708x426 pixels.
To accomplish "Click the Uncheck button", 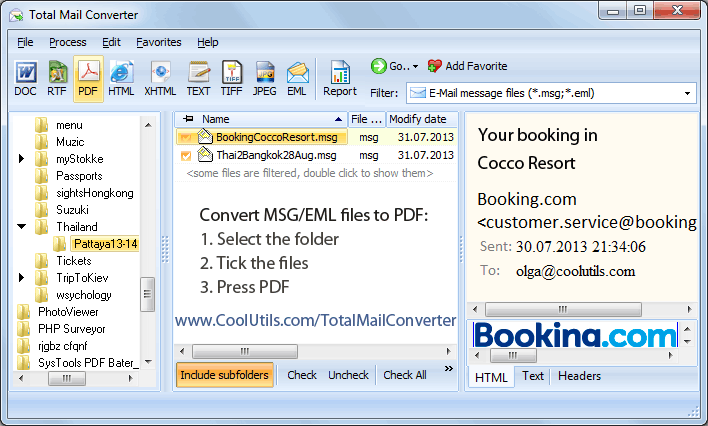I will point(348,375).
